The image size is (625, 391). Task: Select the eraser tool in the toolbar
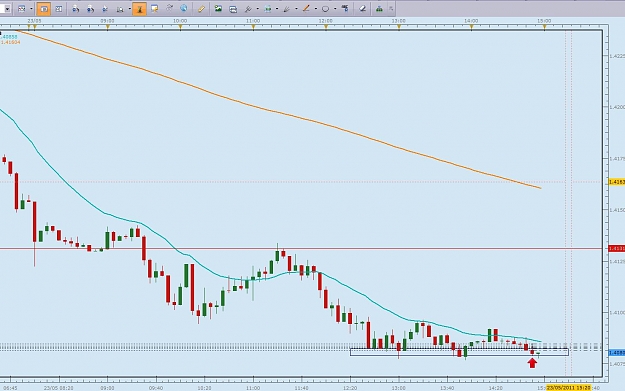pyautogui.click(x=362, y=8)
